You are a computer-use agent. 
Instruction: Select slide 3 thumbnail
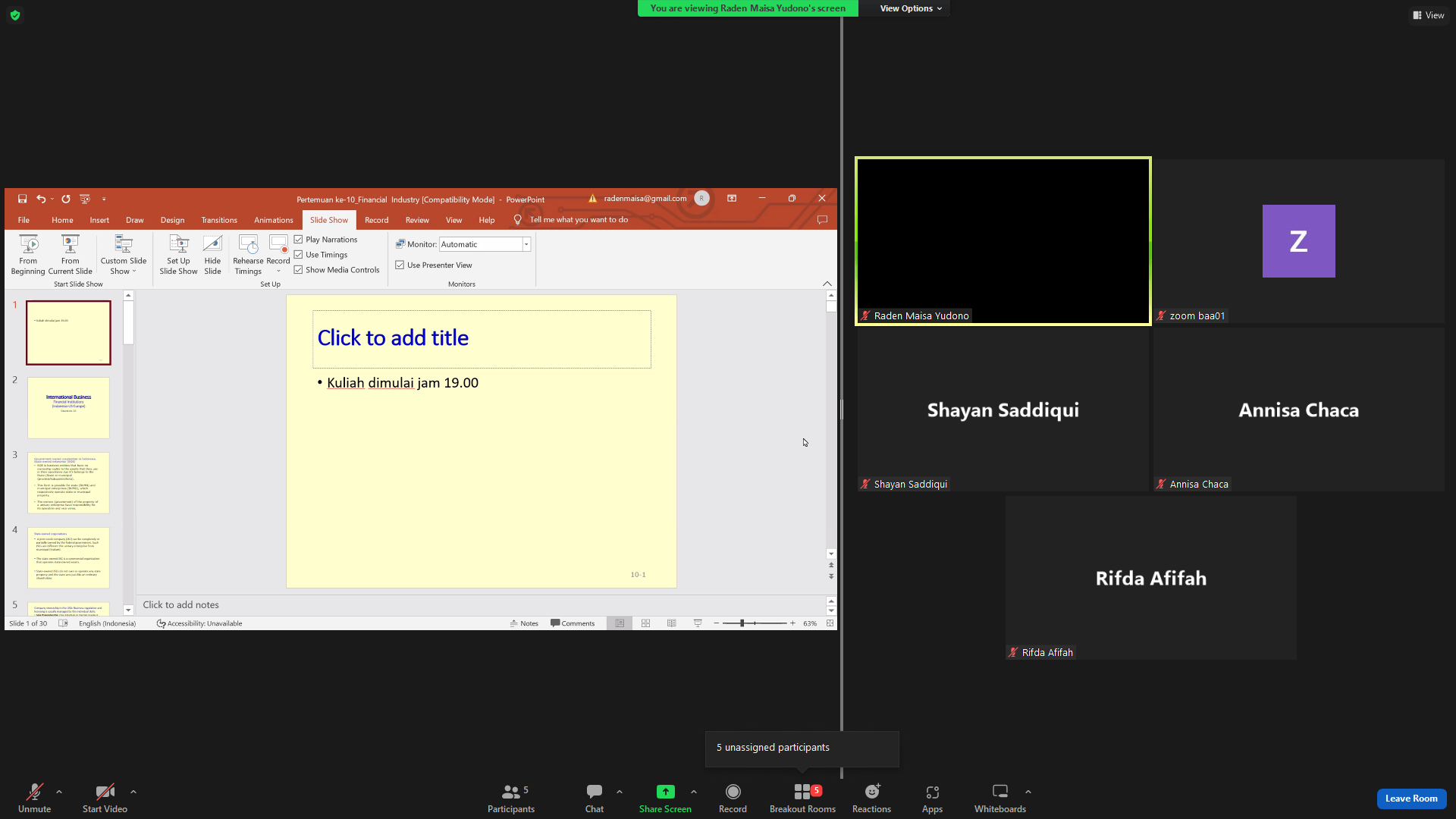[x=68, y=483]
